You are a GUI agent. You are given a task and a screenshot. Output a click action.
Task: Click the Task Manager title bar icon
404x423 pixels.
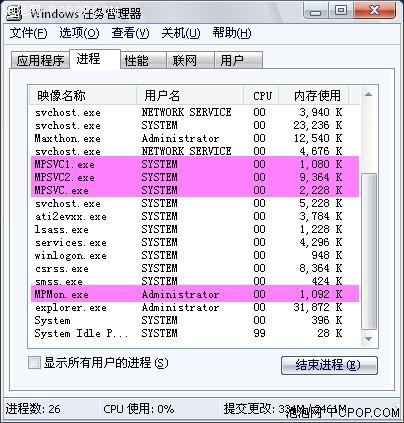pos(14,12)
